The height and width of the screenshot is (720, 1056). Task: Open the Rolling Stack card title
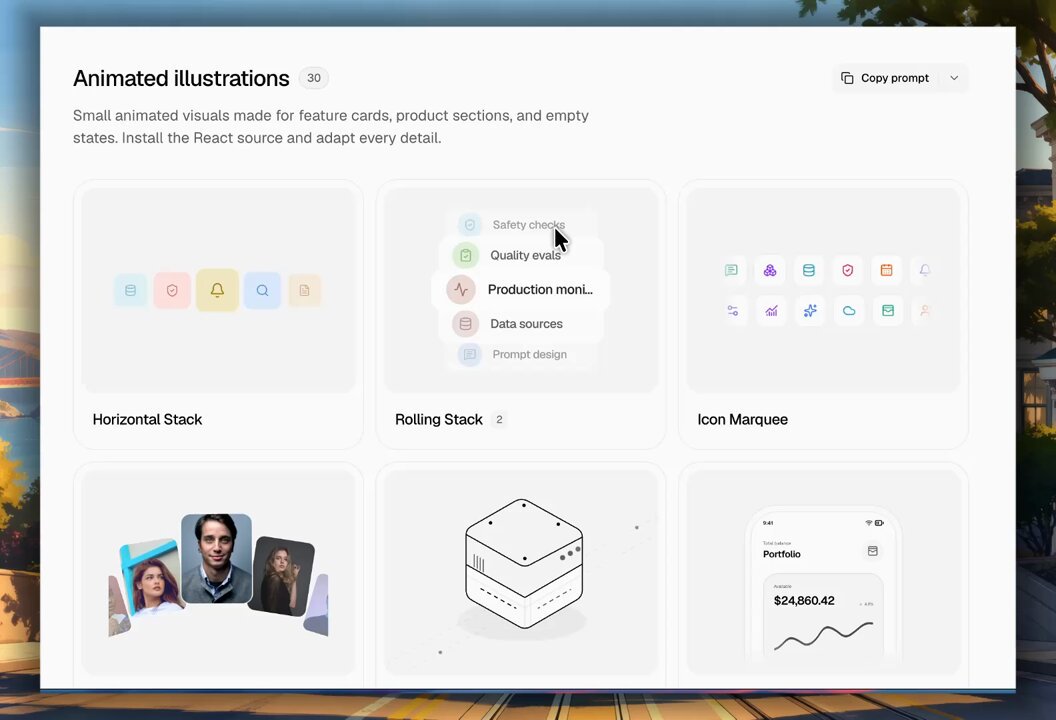point(438,420)
